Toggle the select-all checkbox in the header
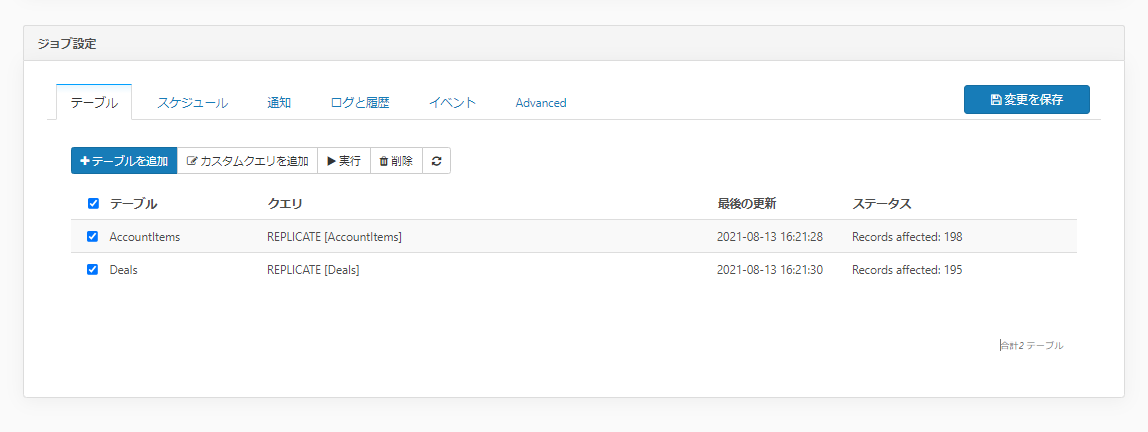 (x=93, y=204)
